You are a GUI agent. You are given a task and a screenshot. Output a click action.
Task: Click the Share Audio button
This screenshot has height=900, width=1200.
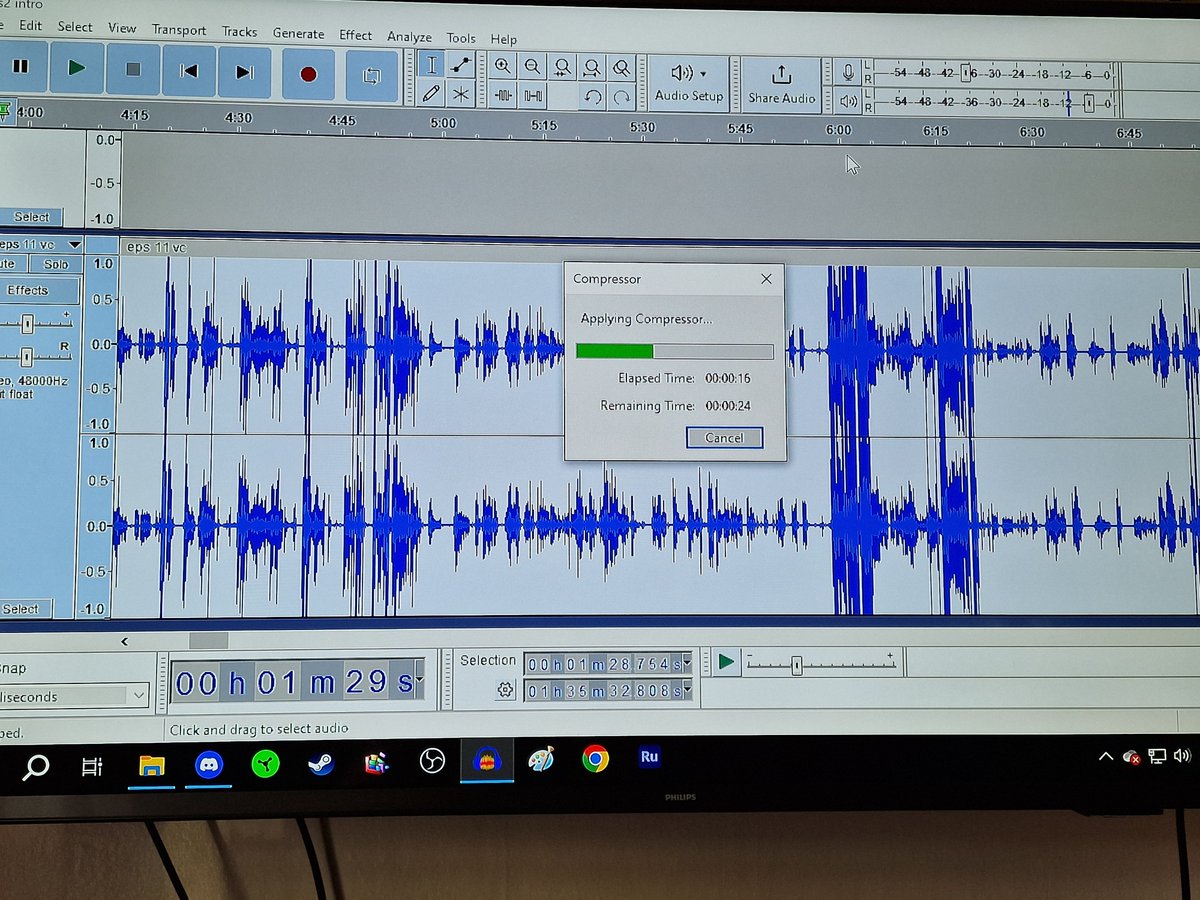[782, 84]
